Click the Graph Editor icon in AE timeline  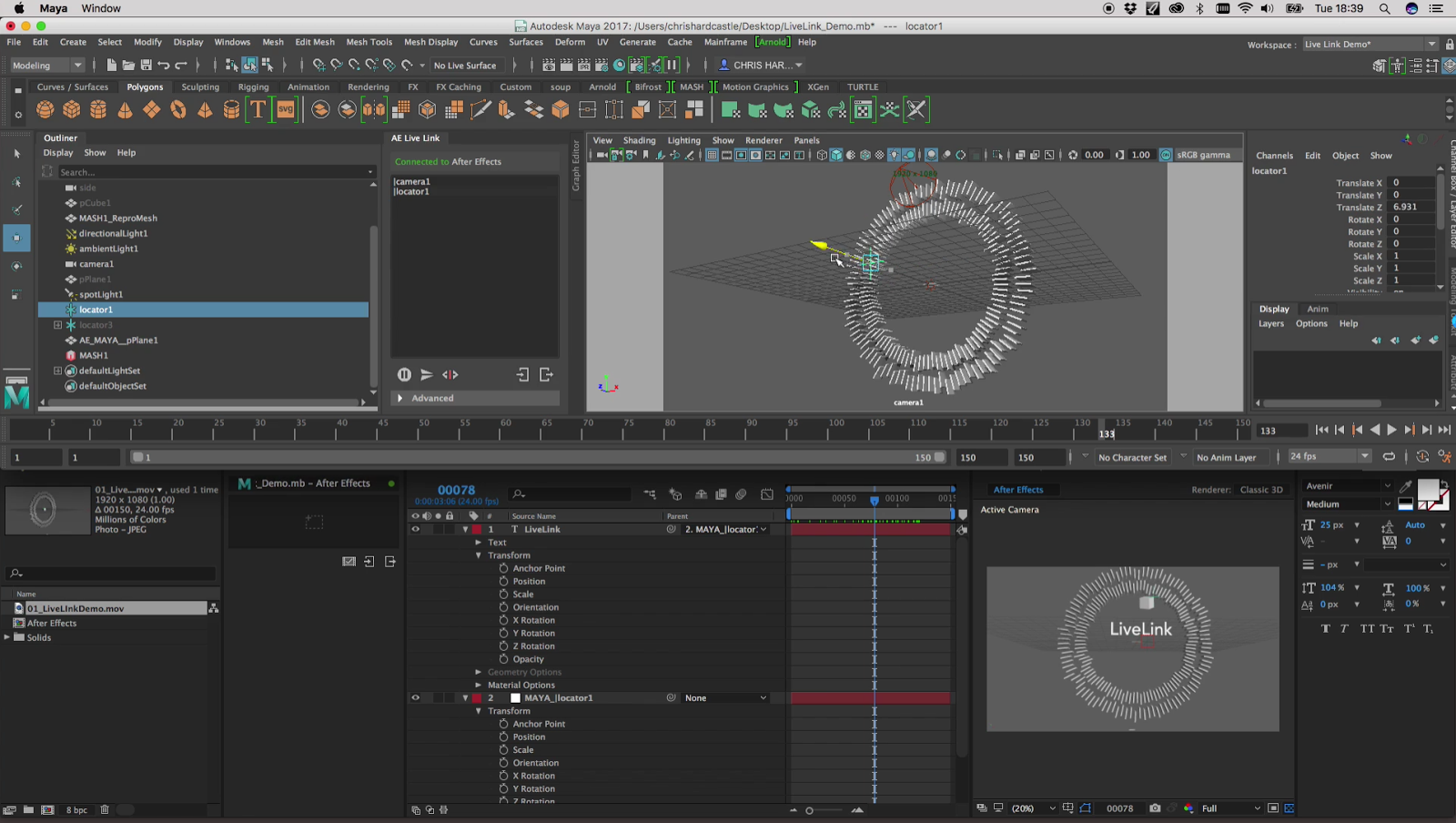767,494
